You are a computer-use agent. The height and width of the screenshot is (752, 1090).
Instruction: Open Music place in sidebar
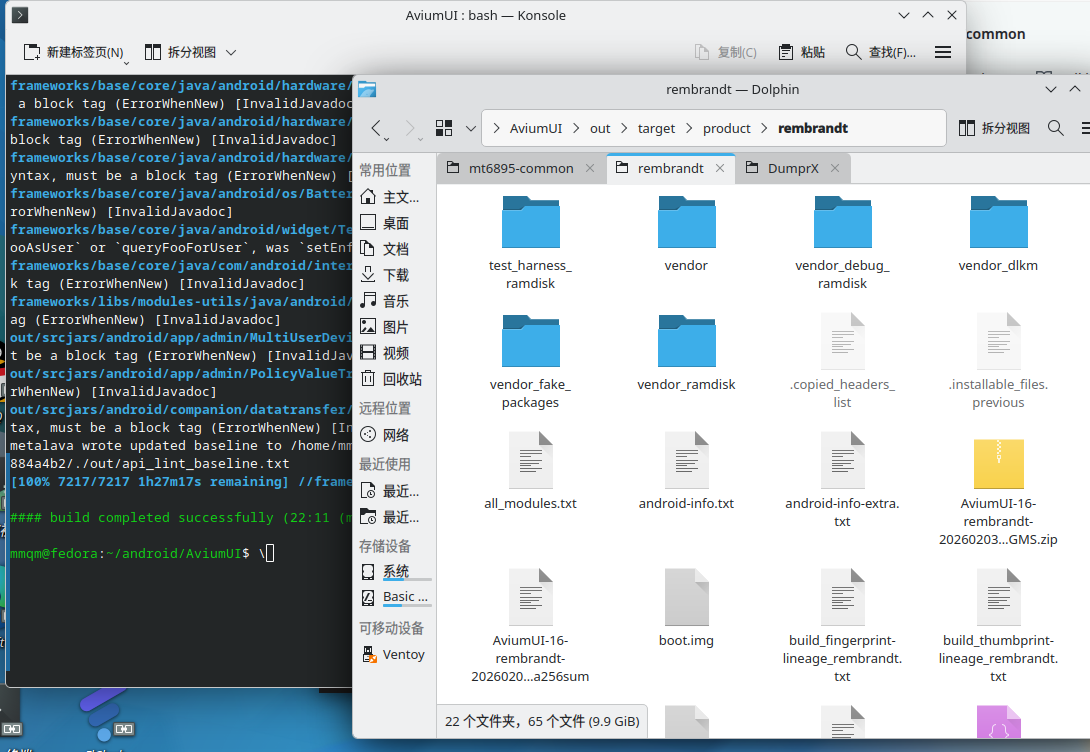[393, 301]
